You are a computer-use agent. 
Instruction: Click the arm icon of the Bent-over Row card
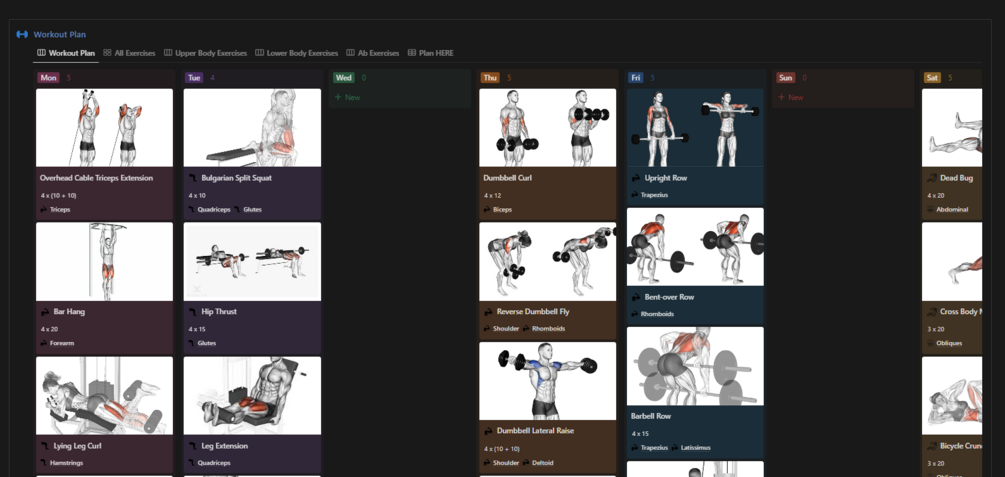[x=636, y=297]
